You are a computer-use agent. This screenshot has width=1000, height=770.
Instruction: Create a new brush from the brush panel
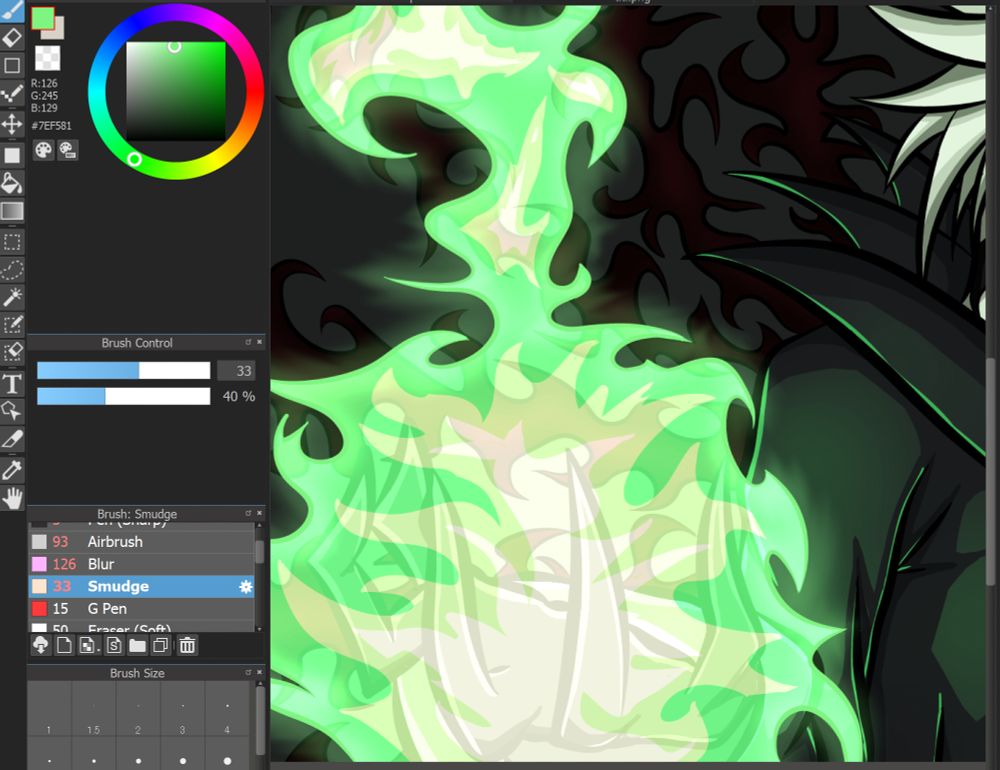62,645
